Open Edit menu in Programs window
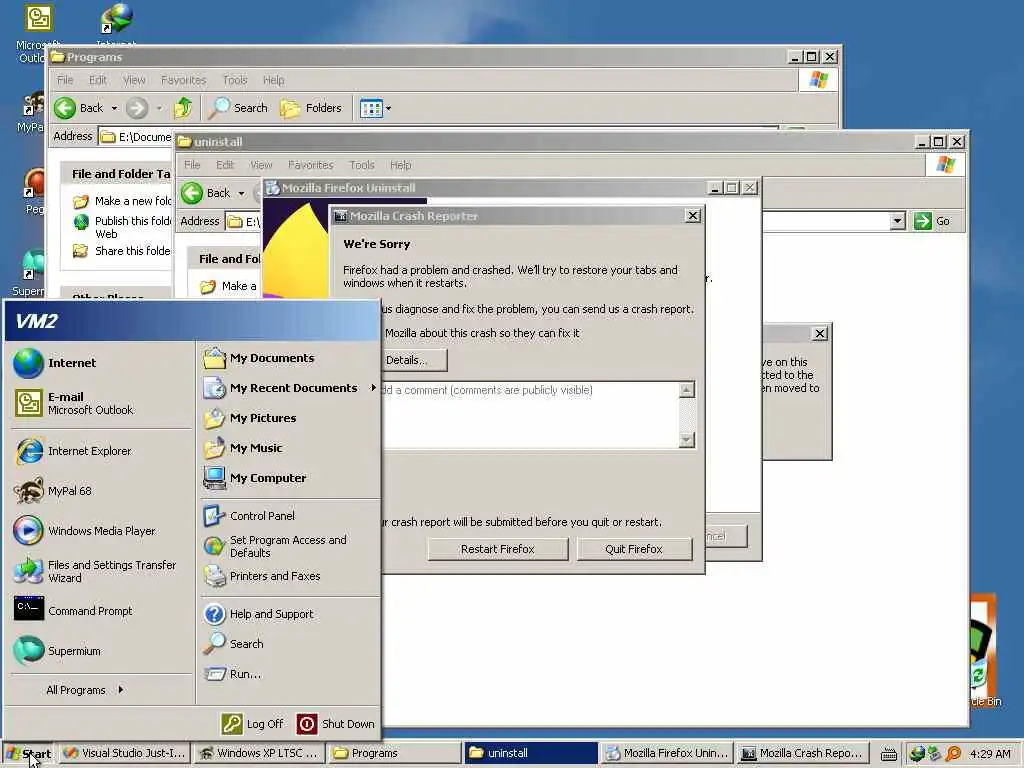This screenshot has height=768, width=1024. (98, 80)
